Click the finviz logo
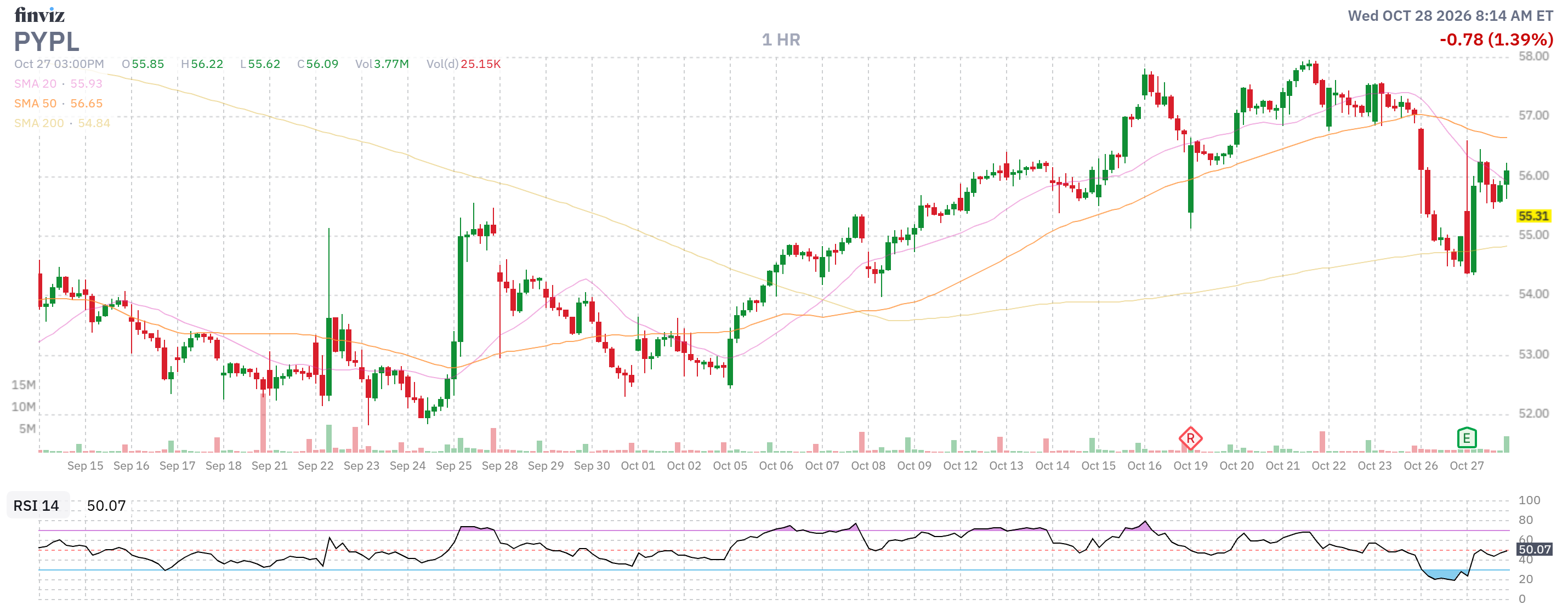Viewport: 1568px width, 616px height. point(39,15)
